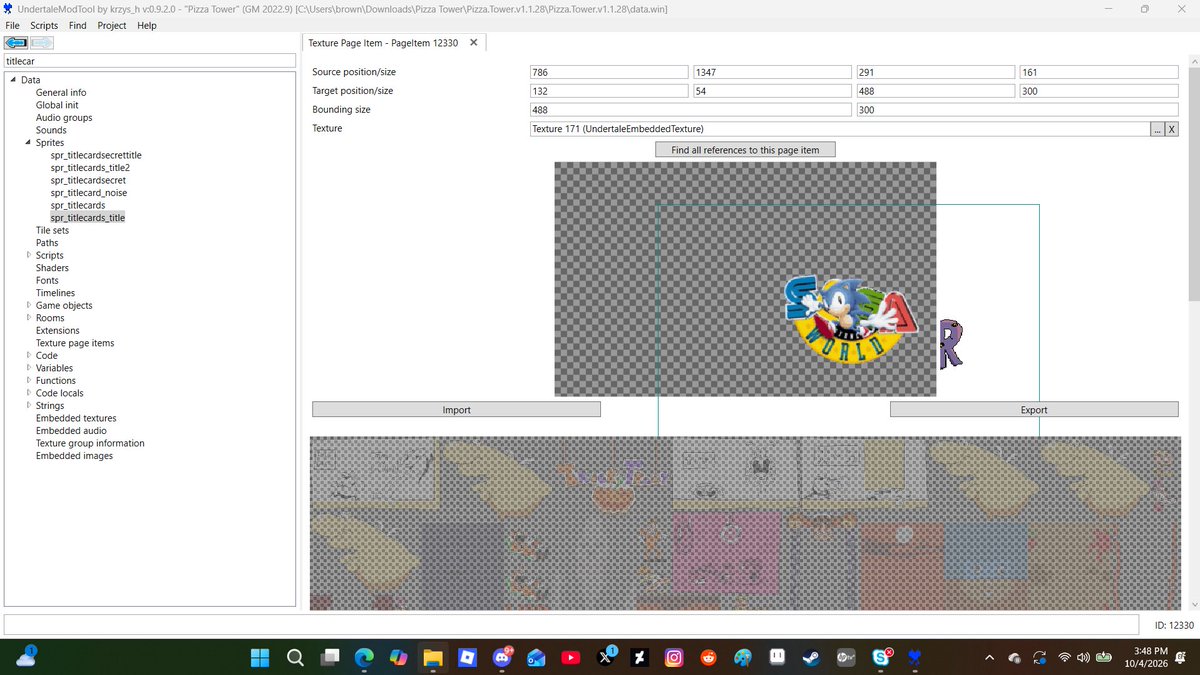This screenshot has width=1200, height=675.
Task: Launch Steam from the taskbar
Action: pos(812,657)
